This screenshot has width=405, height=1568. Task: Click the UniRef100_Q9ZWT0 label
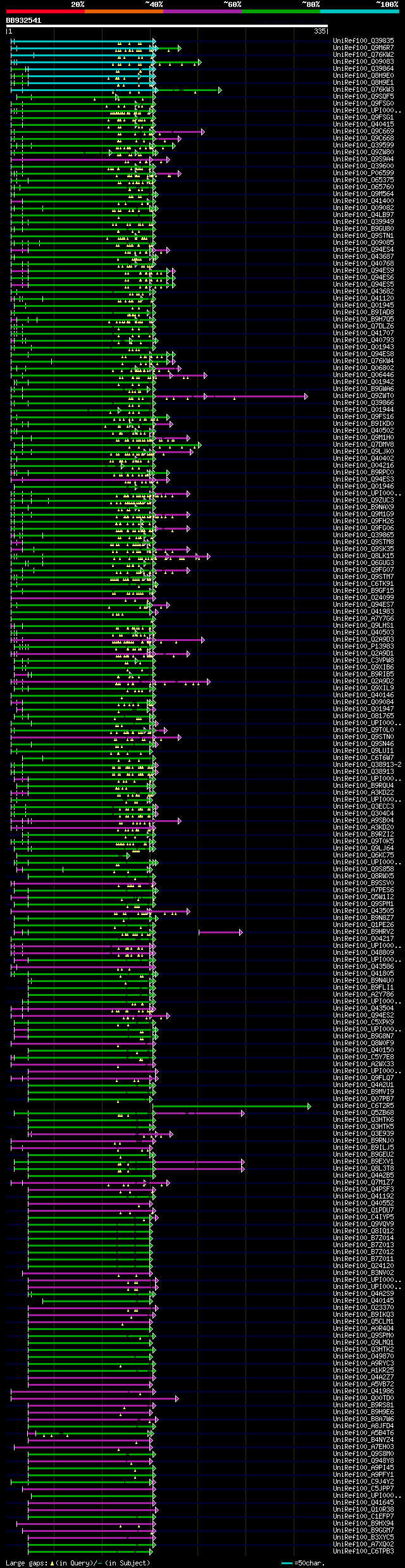point(363,396)
